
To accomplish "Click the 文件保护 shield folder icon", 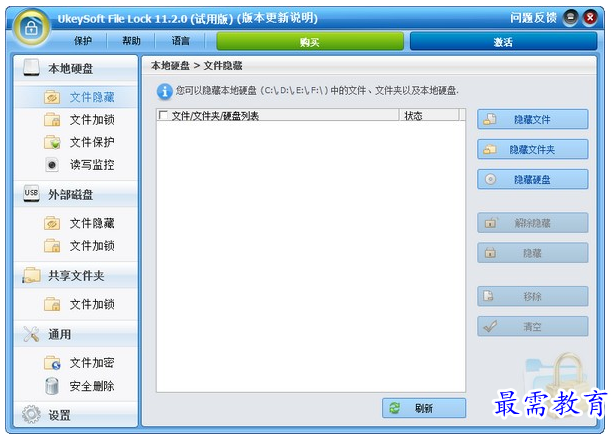I will coord(52,142).
